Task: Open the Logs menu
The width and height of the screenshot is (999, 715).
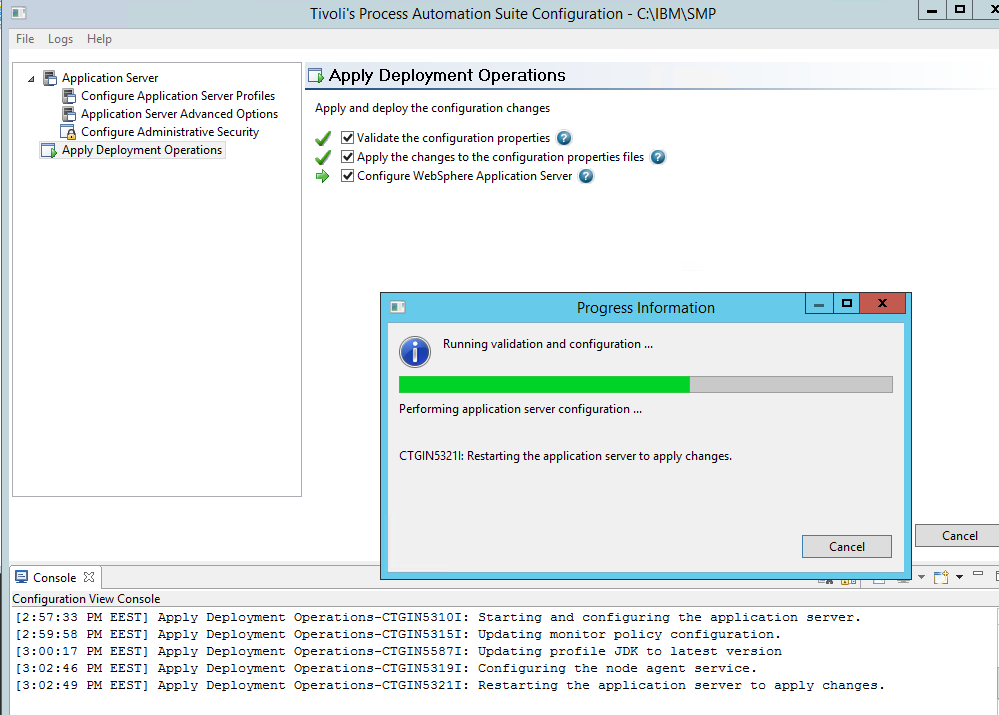Action: coord(61,39)
